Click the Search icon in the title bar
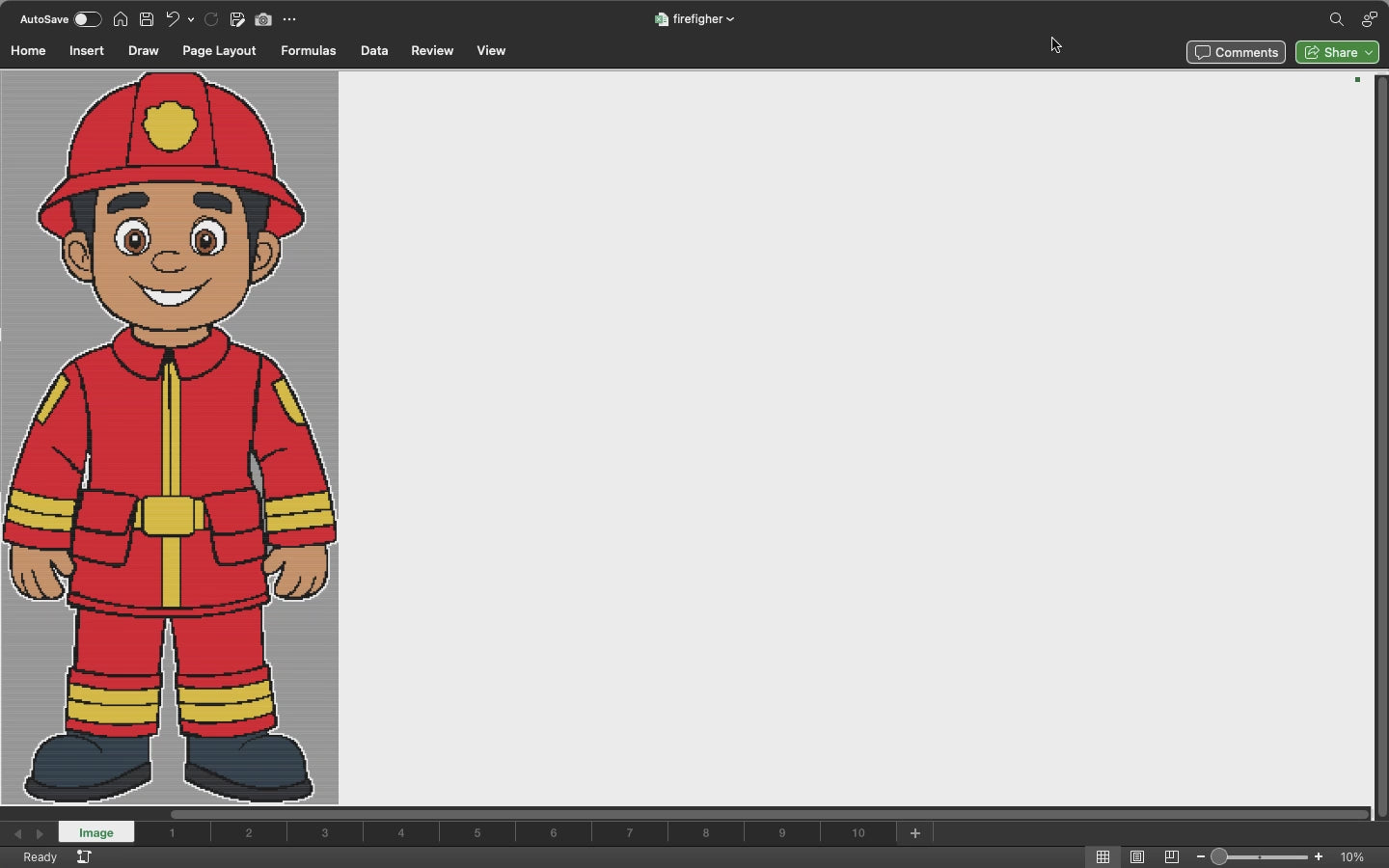 [1336, 18]
